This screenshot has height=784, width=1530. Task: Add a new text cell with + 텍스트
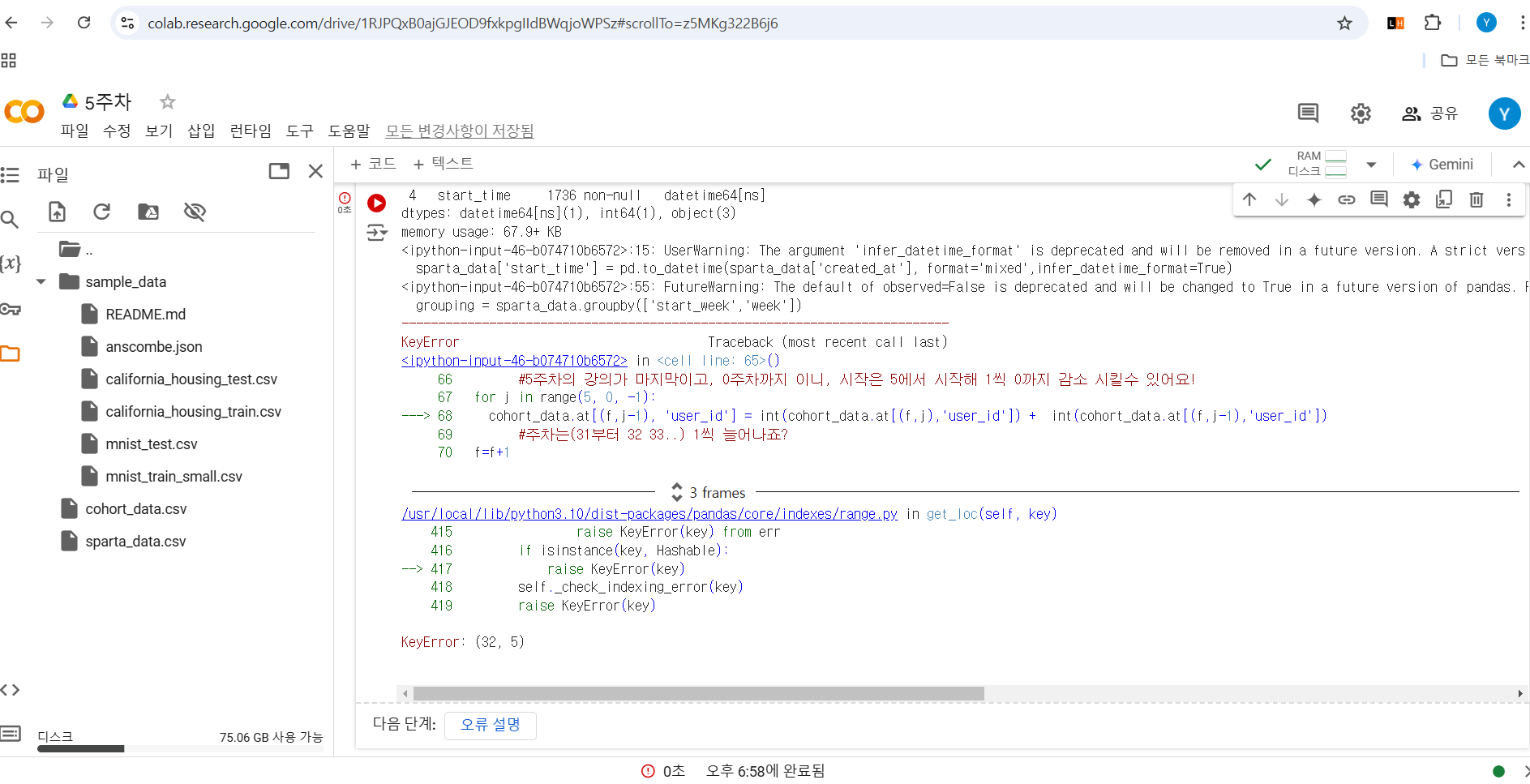pos(444,164)
